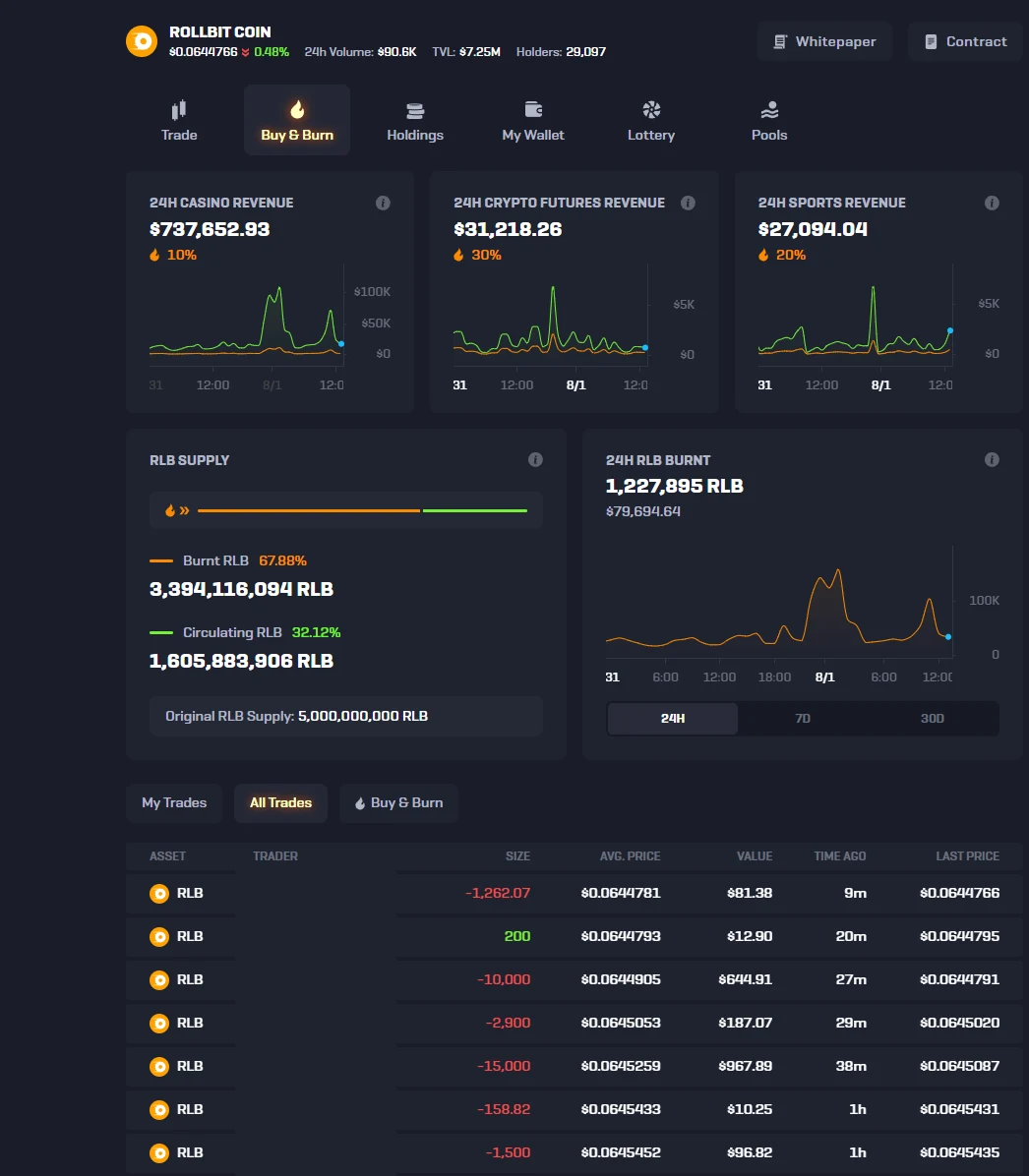The height and width of the screenshot is (1176, 1029).
Task: Show info for 24H Sports Revenue
Action: tap(992, 203)
